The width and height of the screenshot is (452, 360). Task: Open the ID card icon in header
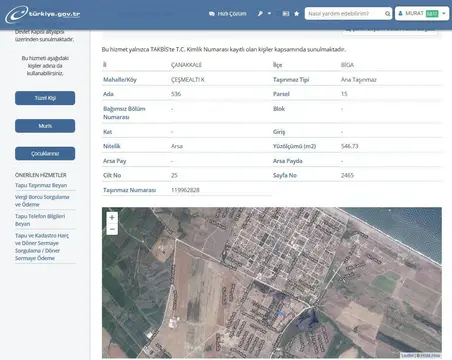click(286, 14)
